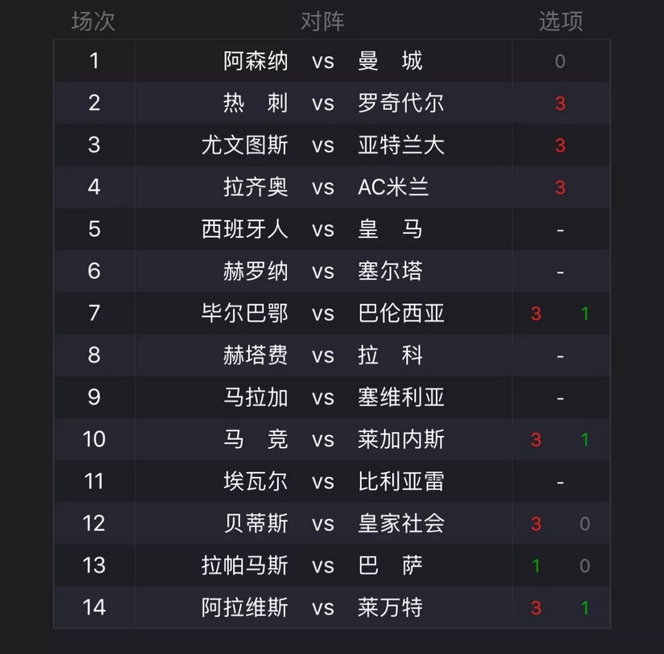Click the 西班牙人 team name
Screen dimensions: 664x654
pyautogui.click(x=245, y=229)
